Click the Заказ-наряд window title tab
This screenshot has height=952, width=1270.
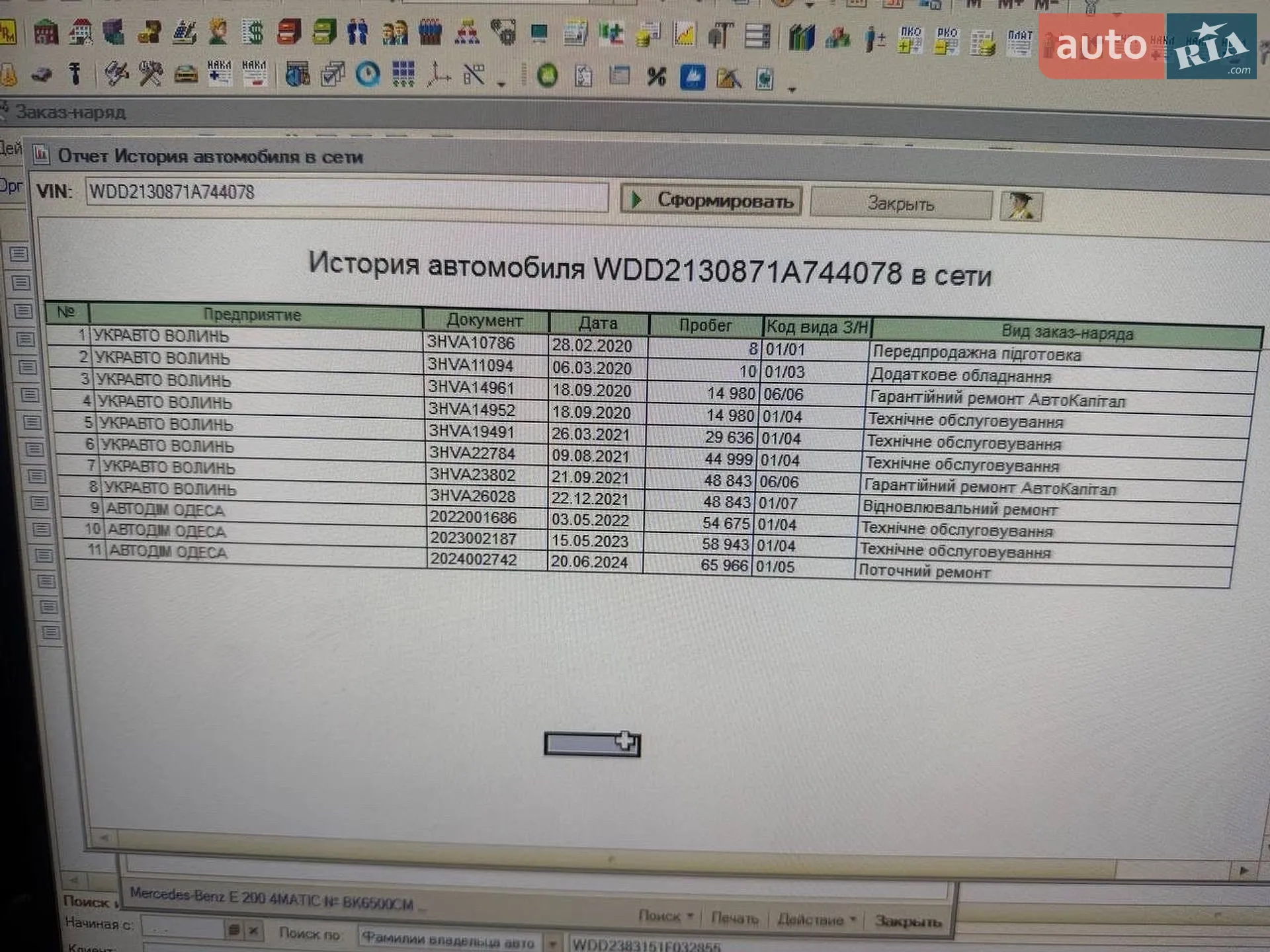click(x=70, y=112)
